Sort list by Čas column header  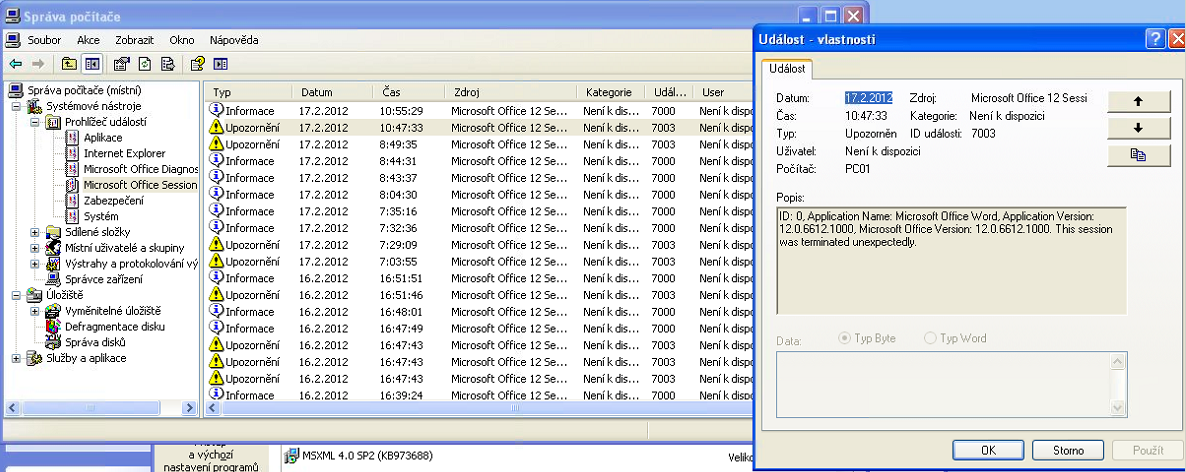click(408, 92)
